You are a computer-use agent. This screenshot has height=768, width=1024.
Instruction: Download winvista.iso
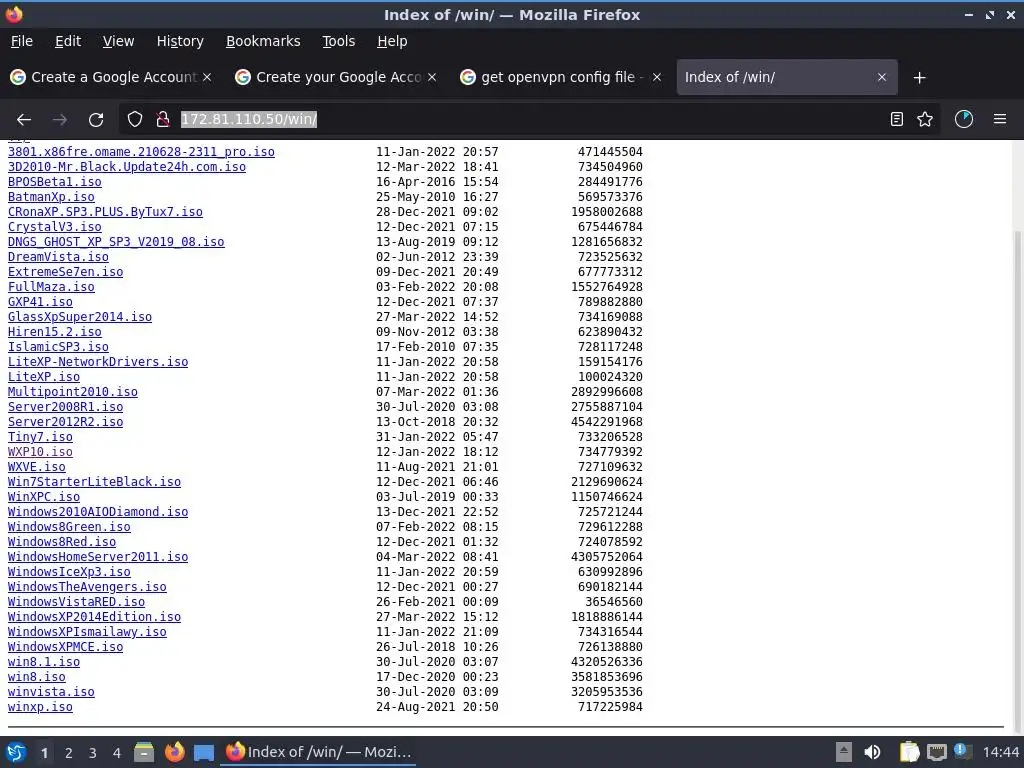tap(51, 692)
